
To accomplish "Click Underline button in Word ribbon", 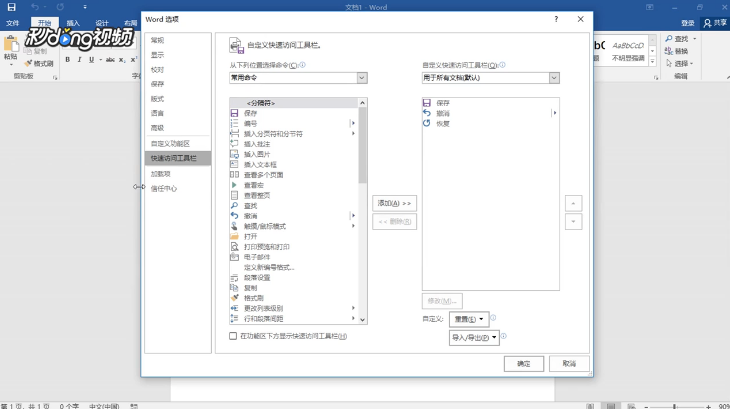I will [x=91, y=60].
